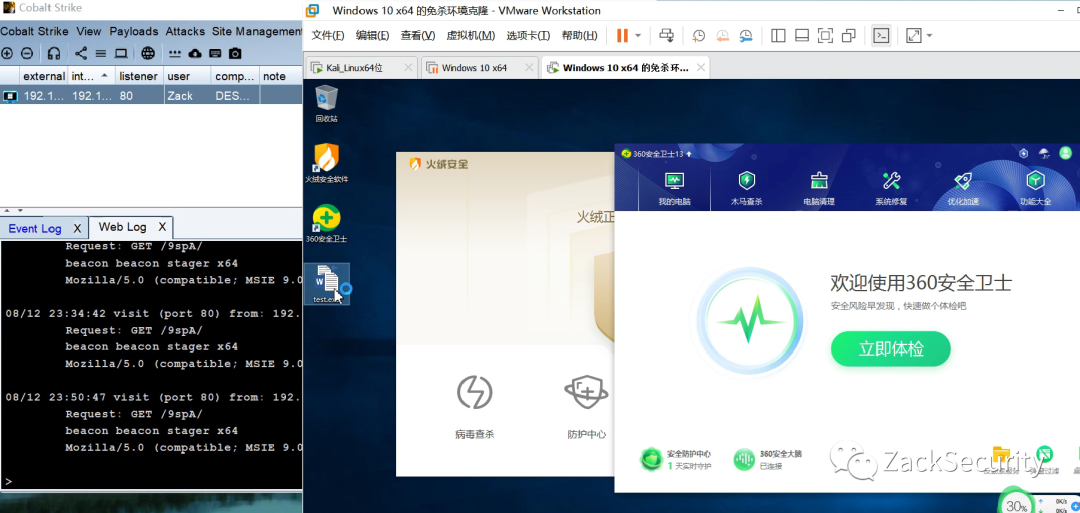
Task: Connect to a new team server (plus icon)
Action: (7, 53)
